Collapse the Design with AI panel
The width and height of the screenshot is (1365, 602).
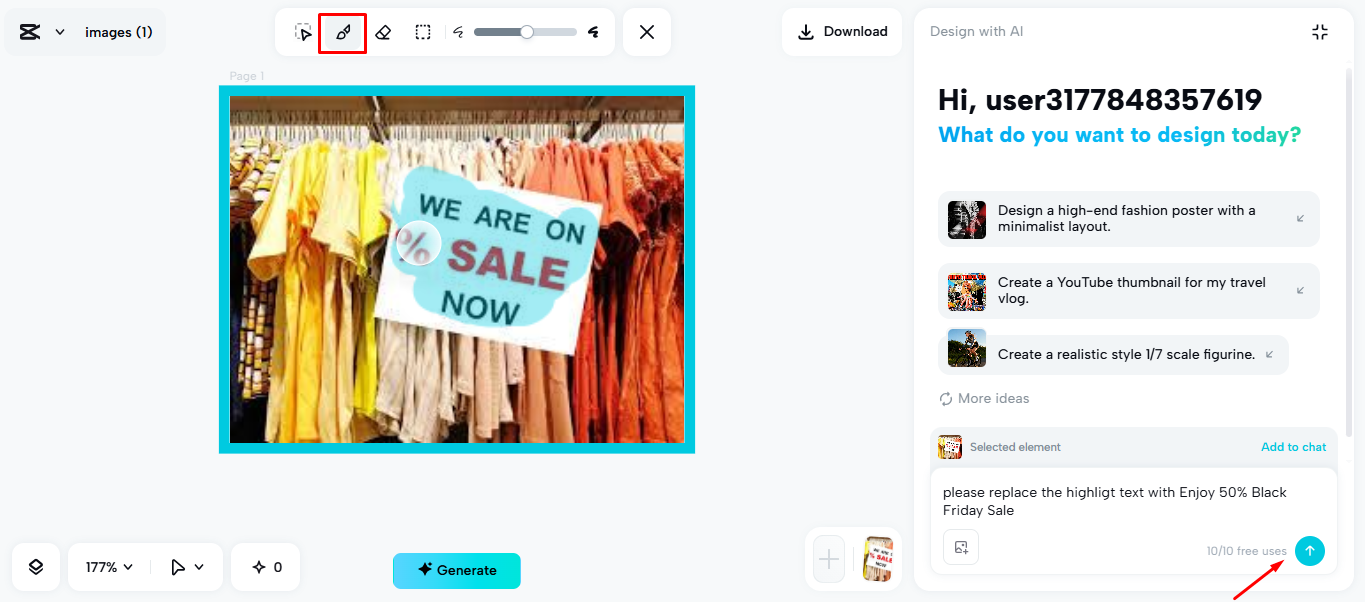coord(1320,32)
